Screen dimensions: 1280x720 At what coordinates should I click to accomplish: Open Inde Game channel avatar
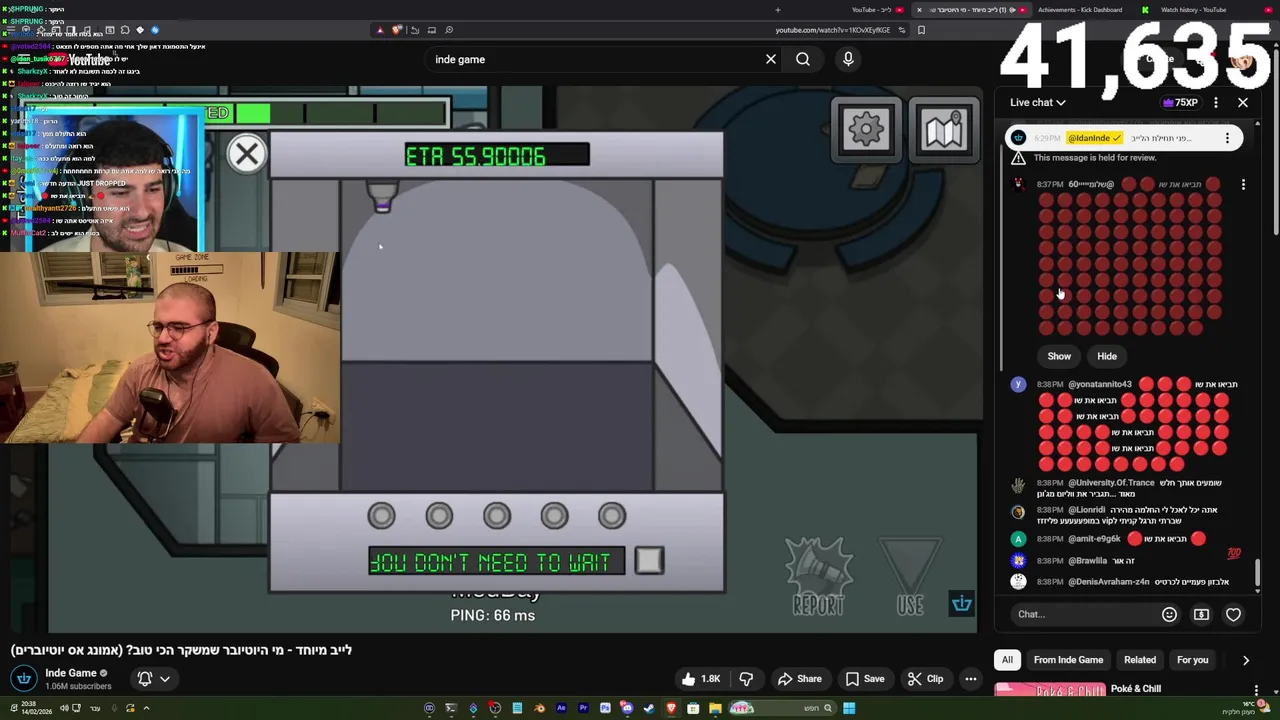click(x=24, y=678)
